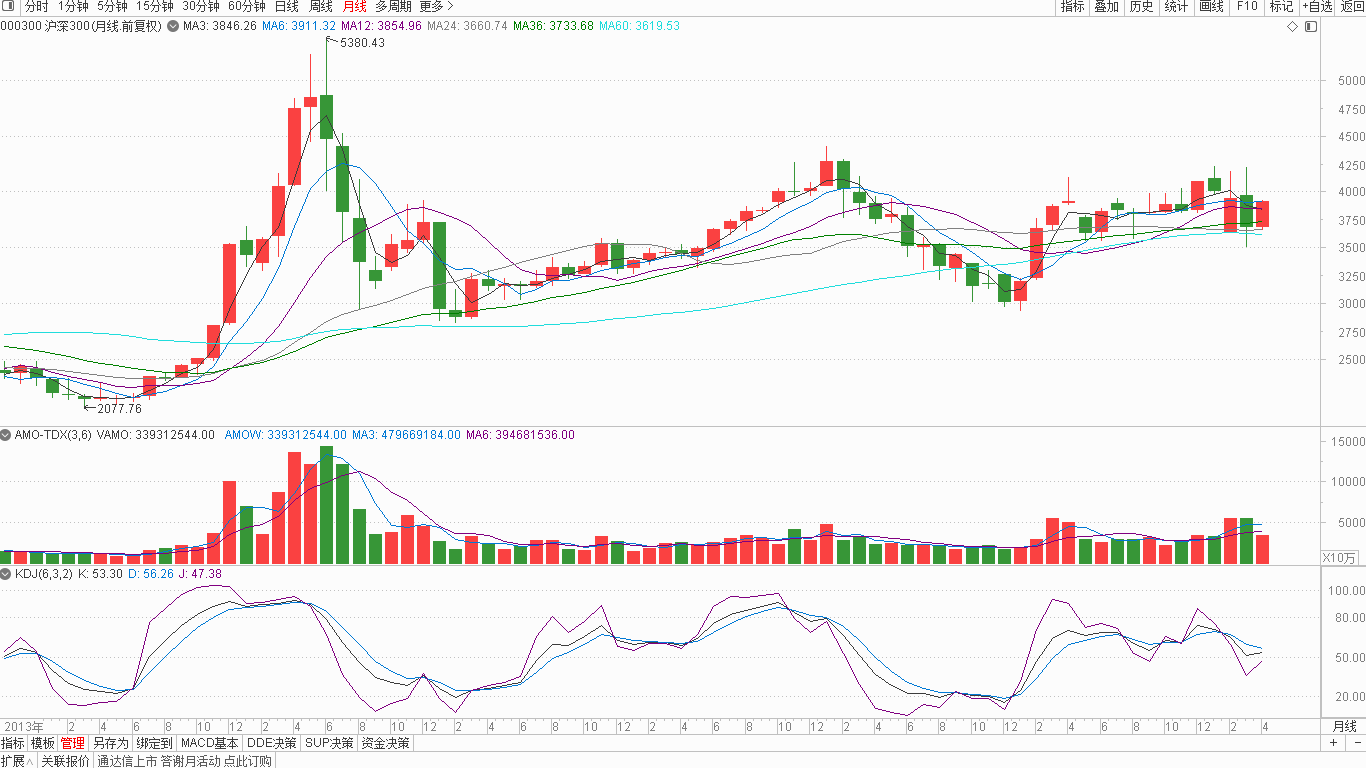The height and width of the screenshot is (768, 1366).
Task: Toggle the right side panel icon
Action: pyautogui.click(x=1311, y=26)
